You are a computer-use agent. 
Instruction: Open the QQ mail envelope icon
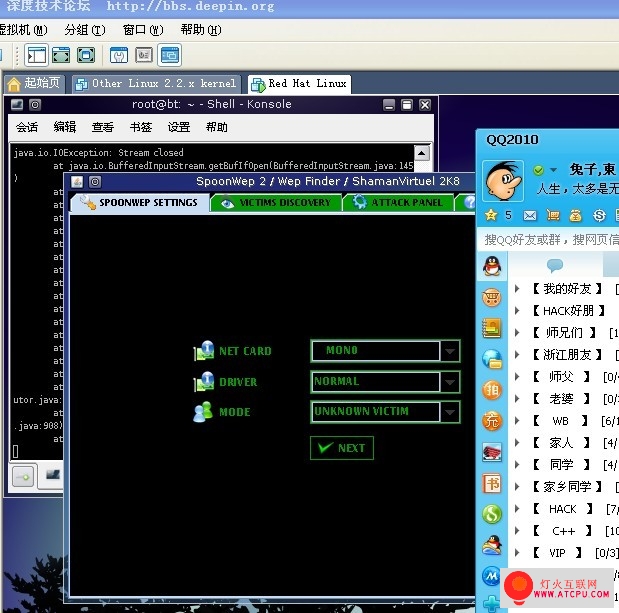[x=530, y=216]
